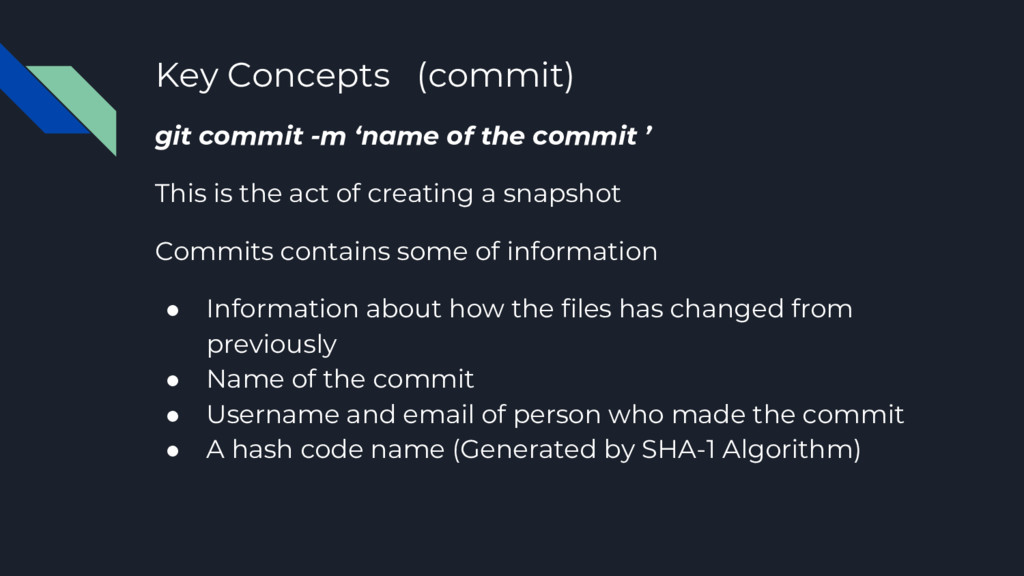Select the "Name of the commit" bullet text
Image resolution: width=1024 pixels, height=576 pixels.
[340, 380]
